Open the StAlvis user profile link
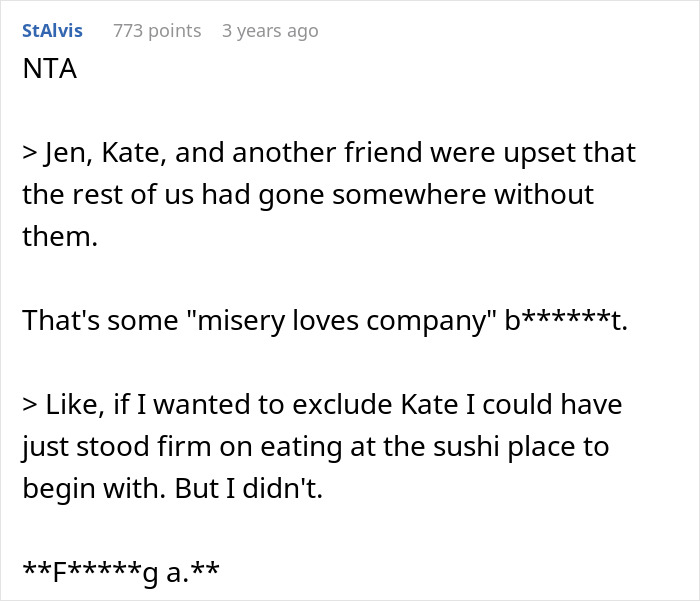The width and height of the screenshot is (700, 601). (52, 31)
